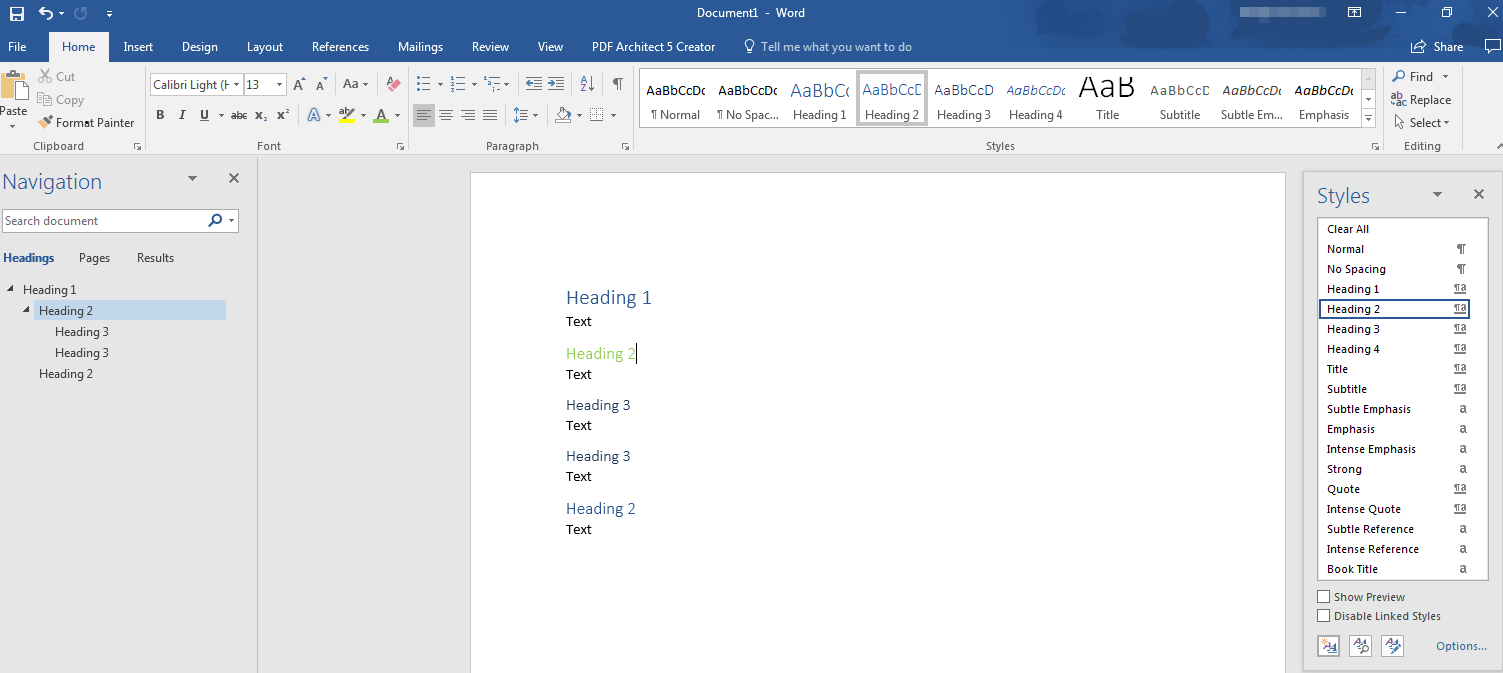This screenshot has width=1503, height=673.
Task: Toggle Show/Hide paragraph marks icon
Action: pos(618,84)
